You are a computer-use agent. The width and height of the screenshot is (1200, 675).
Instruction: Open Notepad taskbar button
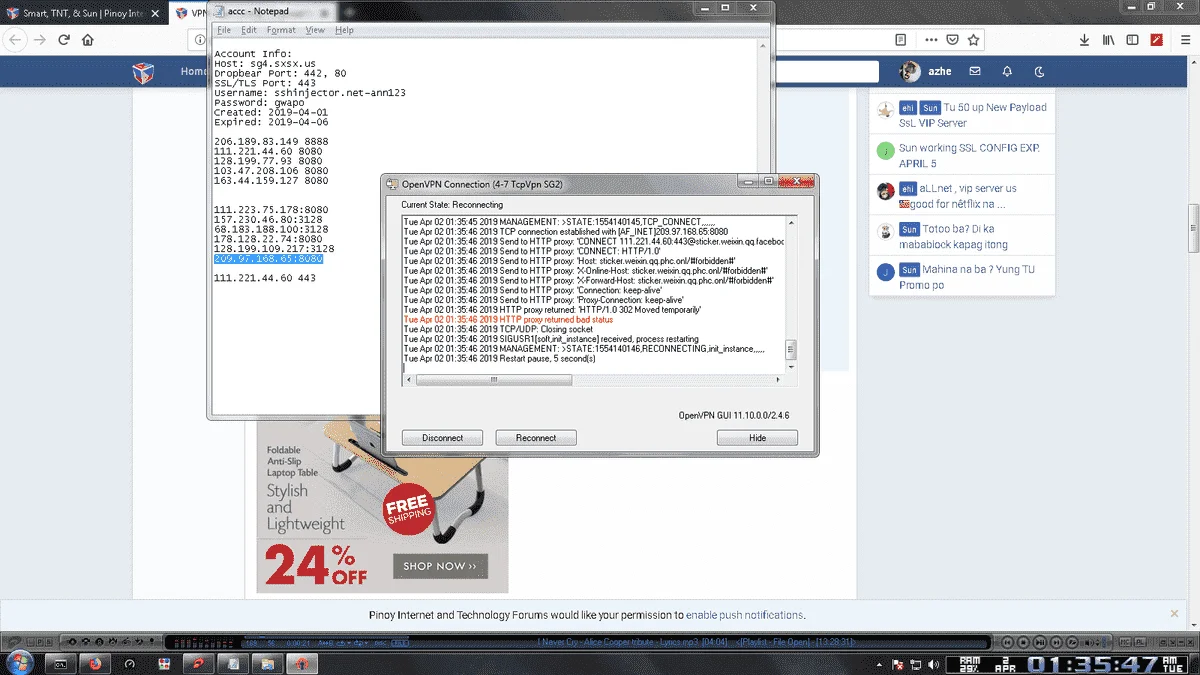(x=231, y=663)
